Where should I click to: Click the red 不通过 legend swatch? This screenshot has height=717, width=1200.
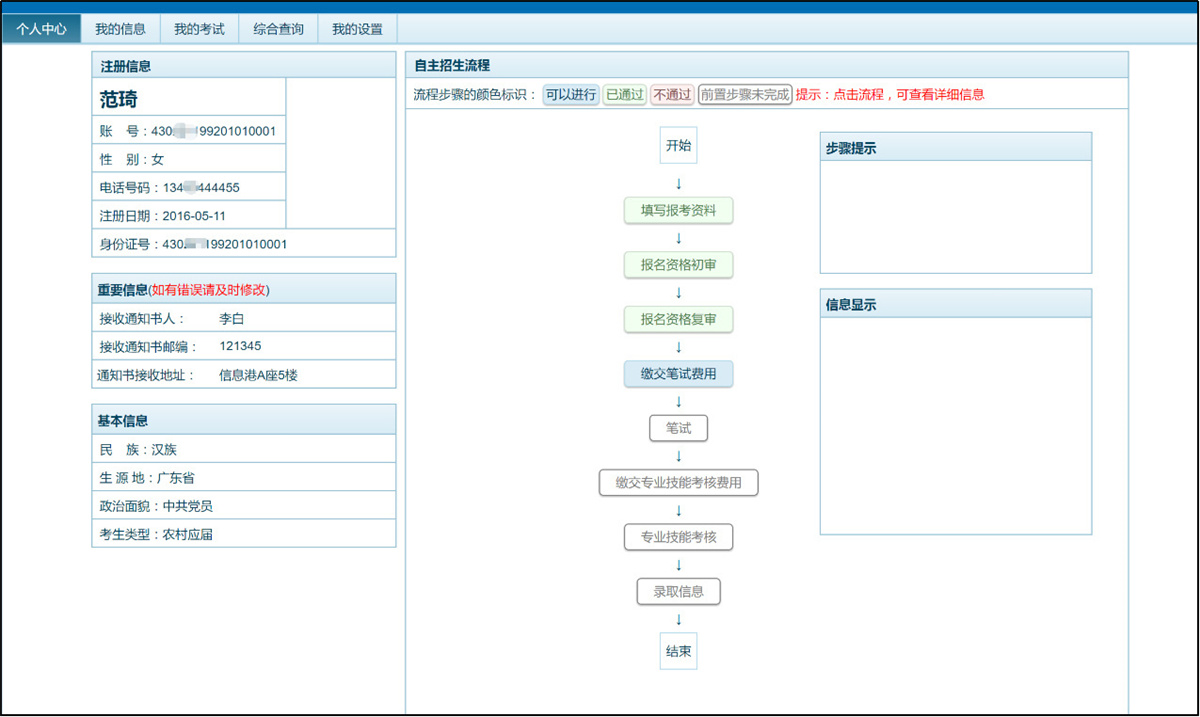pos(672,95)
